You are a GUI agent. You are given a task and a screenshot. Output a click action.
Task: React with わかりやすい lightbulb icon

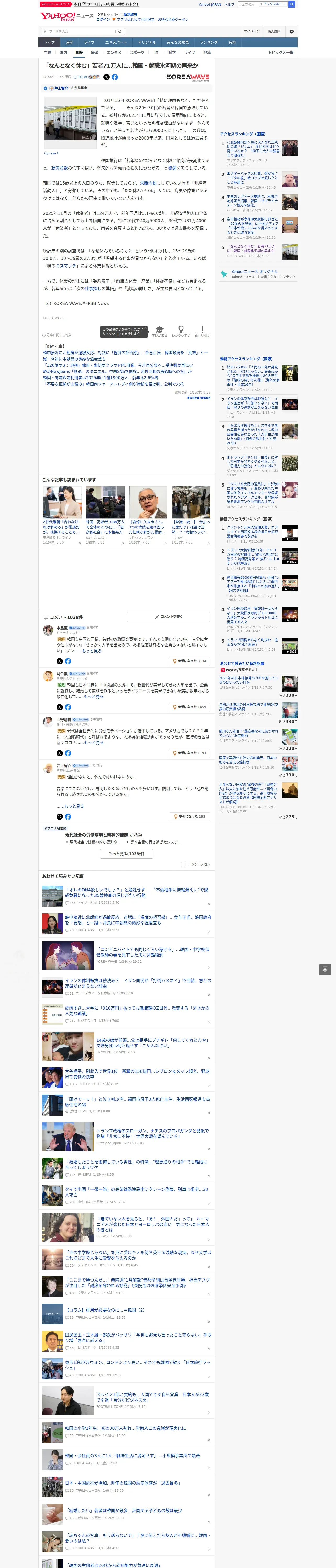[x=181, y=331]
